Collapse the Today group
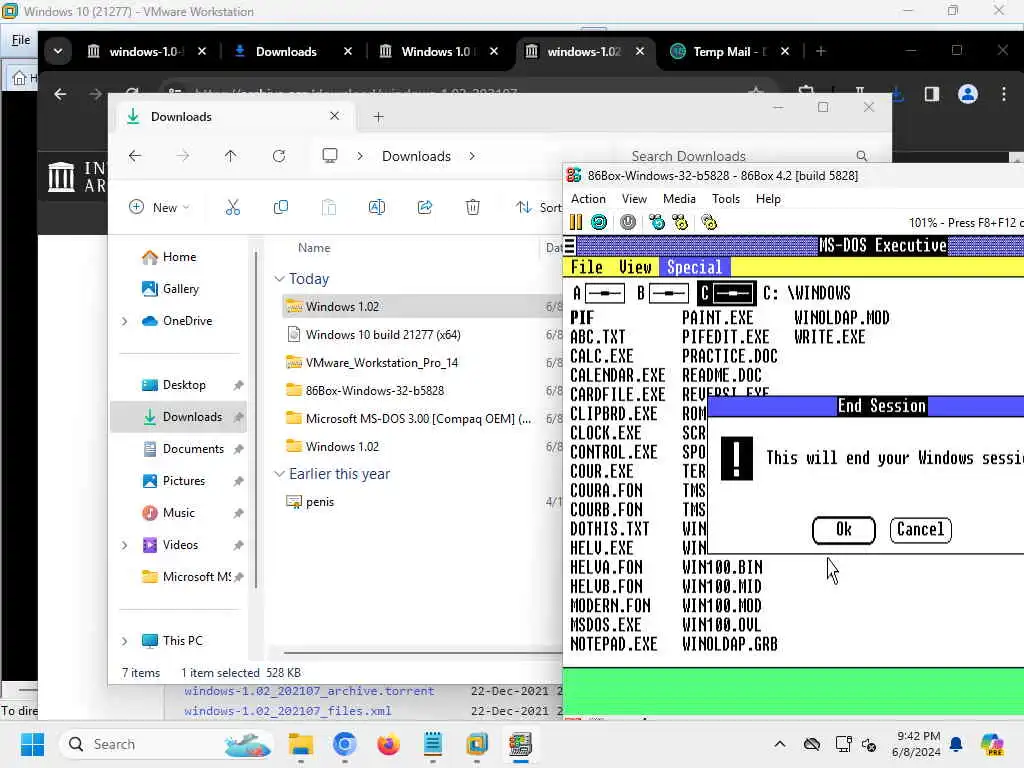 280,279
